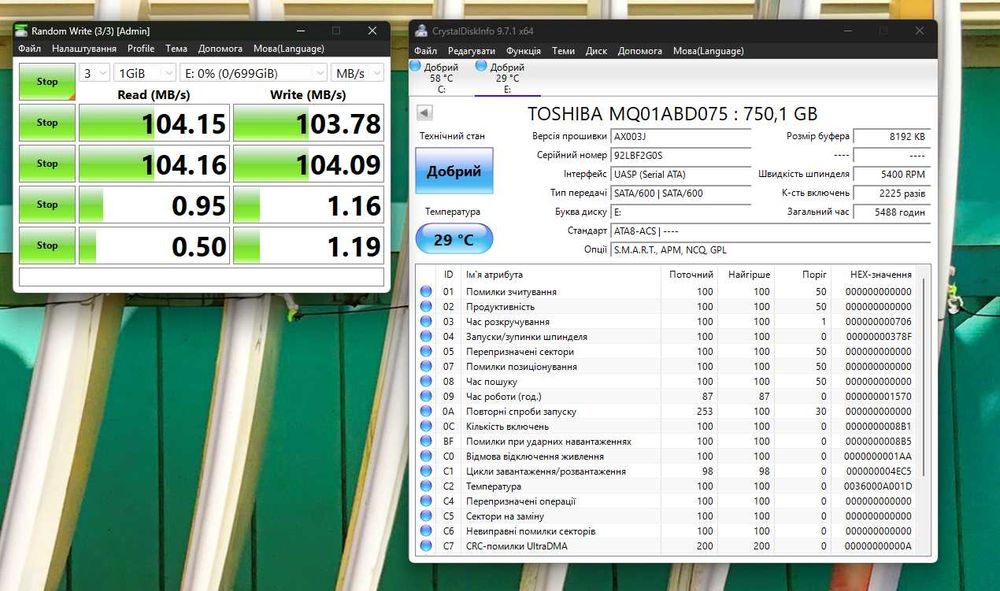Click the Read (MB/s) column label

[x=154, y=94]
